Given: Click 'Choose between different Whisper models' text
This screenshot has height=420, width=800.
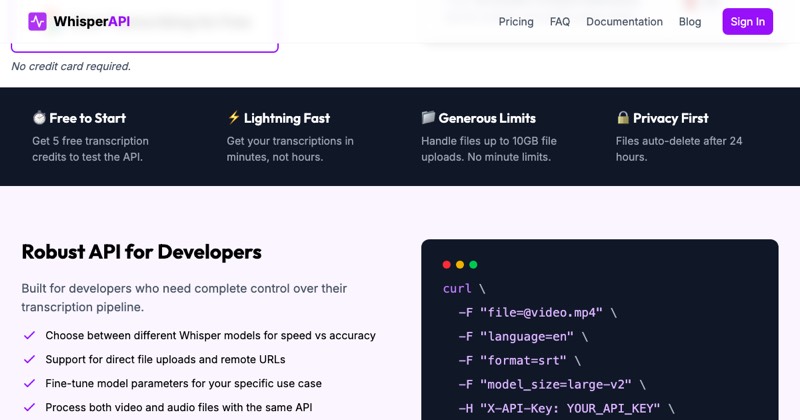Looking at the screenshot, I should [x=210, y=335].
